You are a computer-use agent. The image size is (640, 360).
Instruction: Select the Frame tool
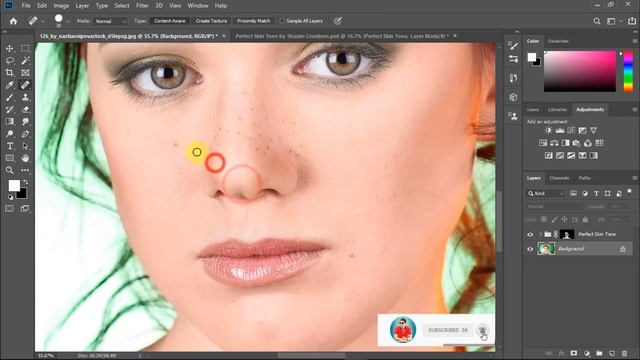click(25, 73)
